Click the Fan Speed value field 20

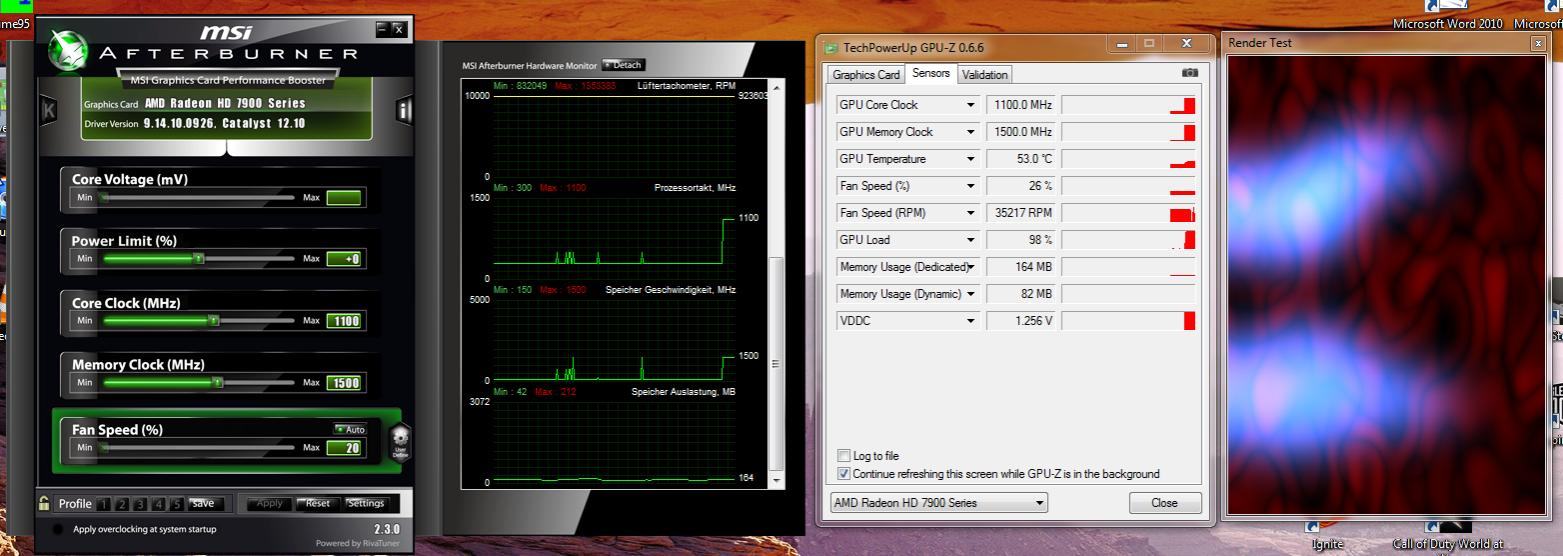344,448
